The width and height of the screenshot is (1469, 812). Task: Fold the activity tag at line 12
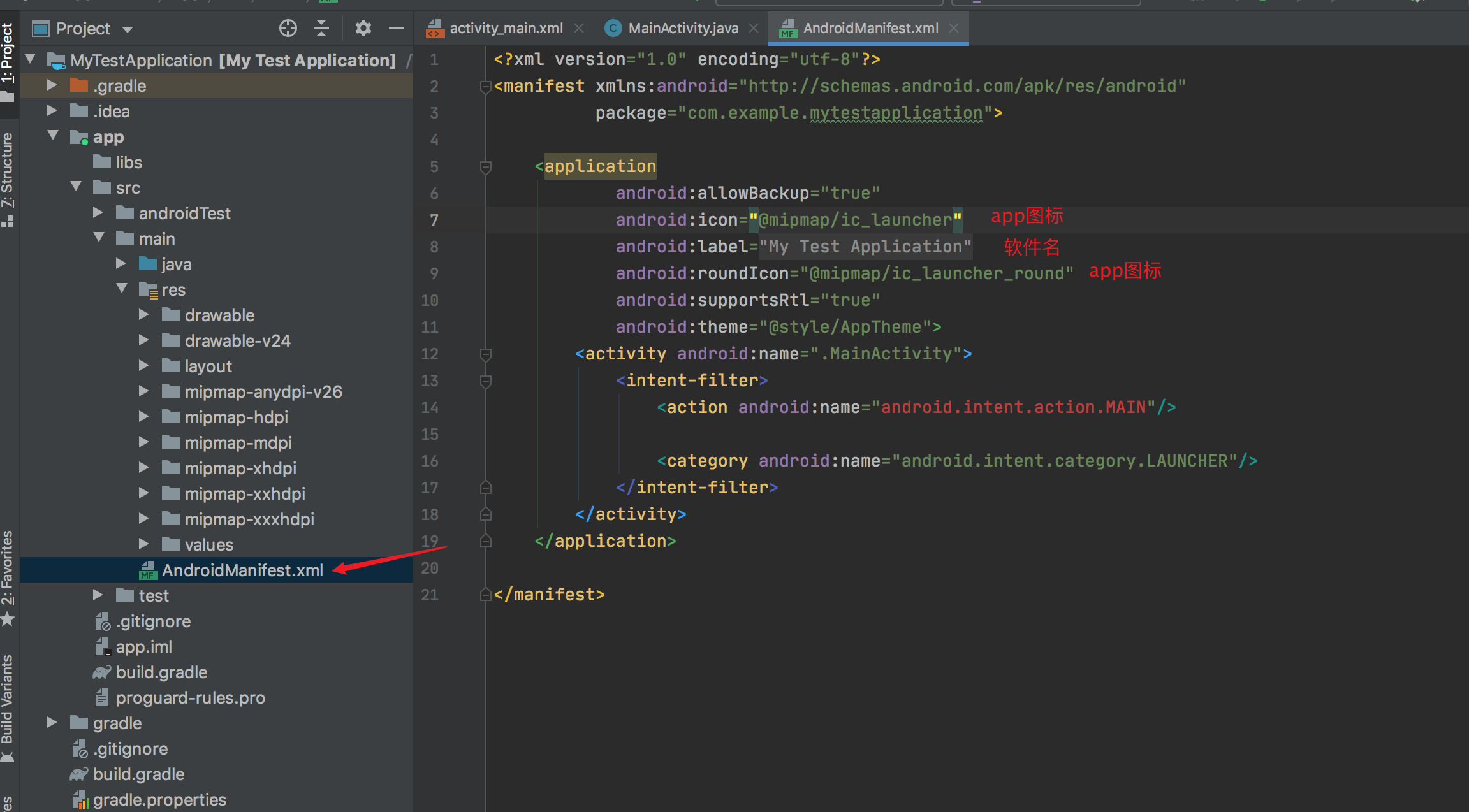point(485,354)
